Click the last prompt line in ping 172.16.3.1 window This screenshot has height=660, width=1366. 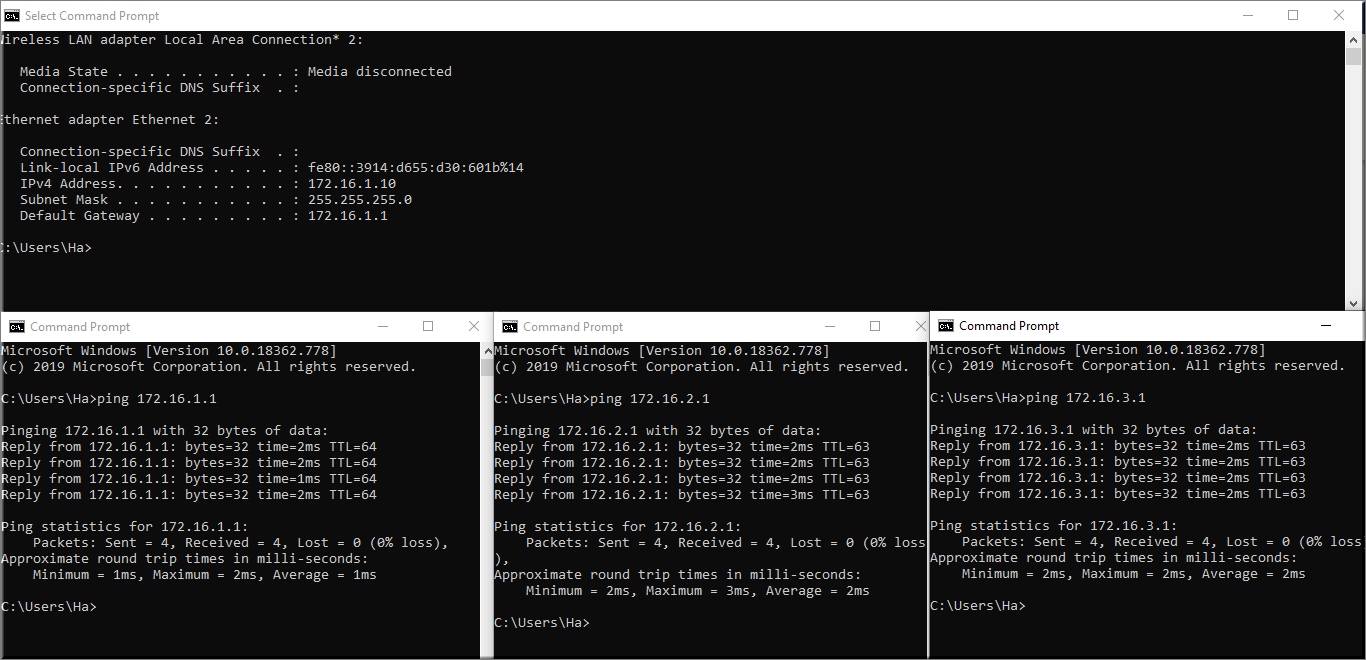pos(977,606)
